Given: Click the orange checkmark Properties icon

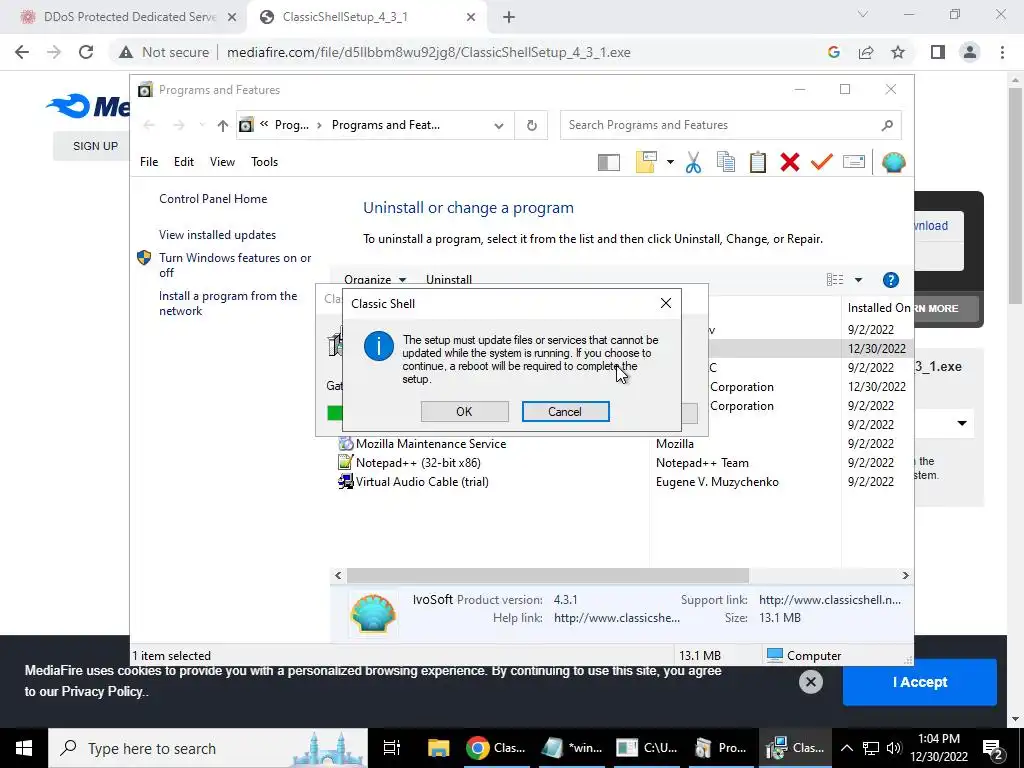Looking at the screenshot, I should [x=822, y=162].
